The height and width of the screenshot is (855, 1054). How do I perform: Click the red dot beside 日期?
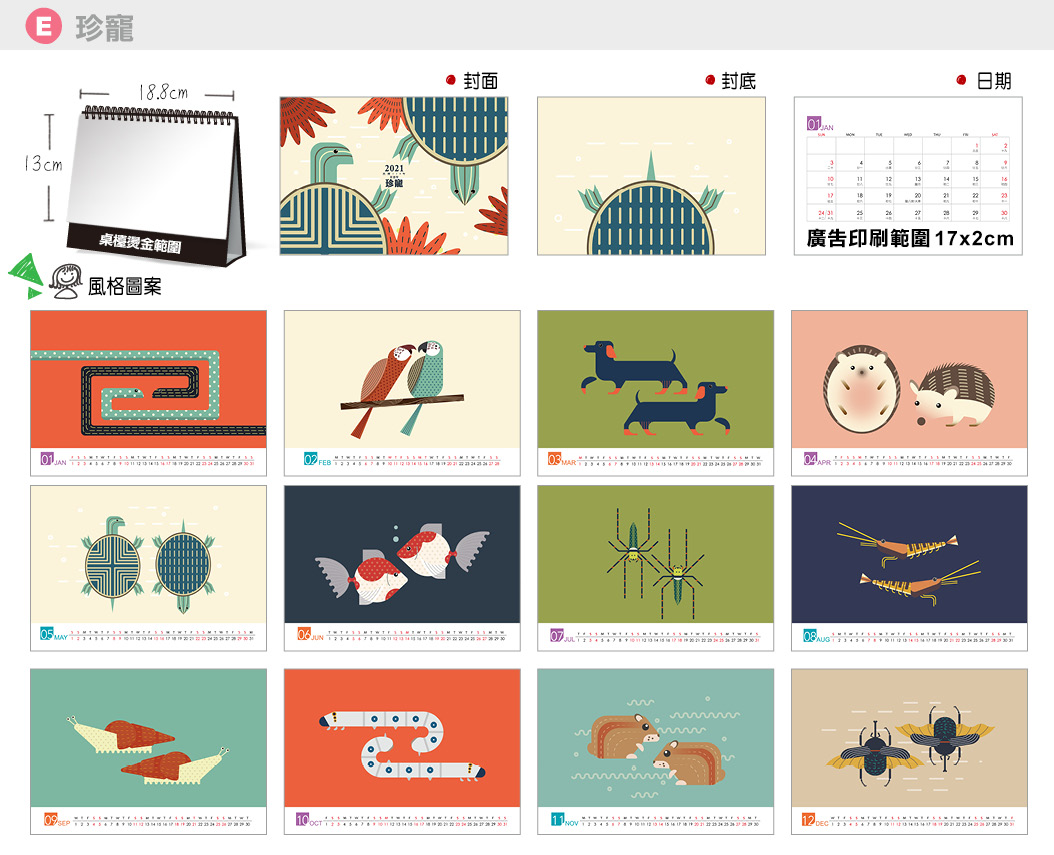tap(962, 80)
